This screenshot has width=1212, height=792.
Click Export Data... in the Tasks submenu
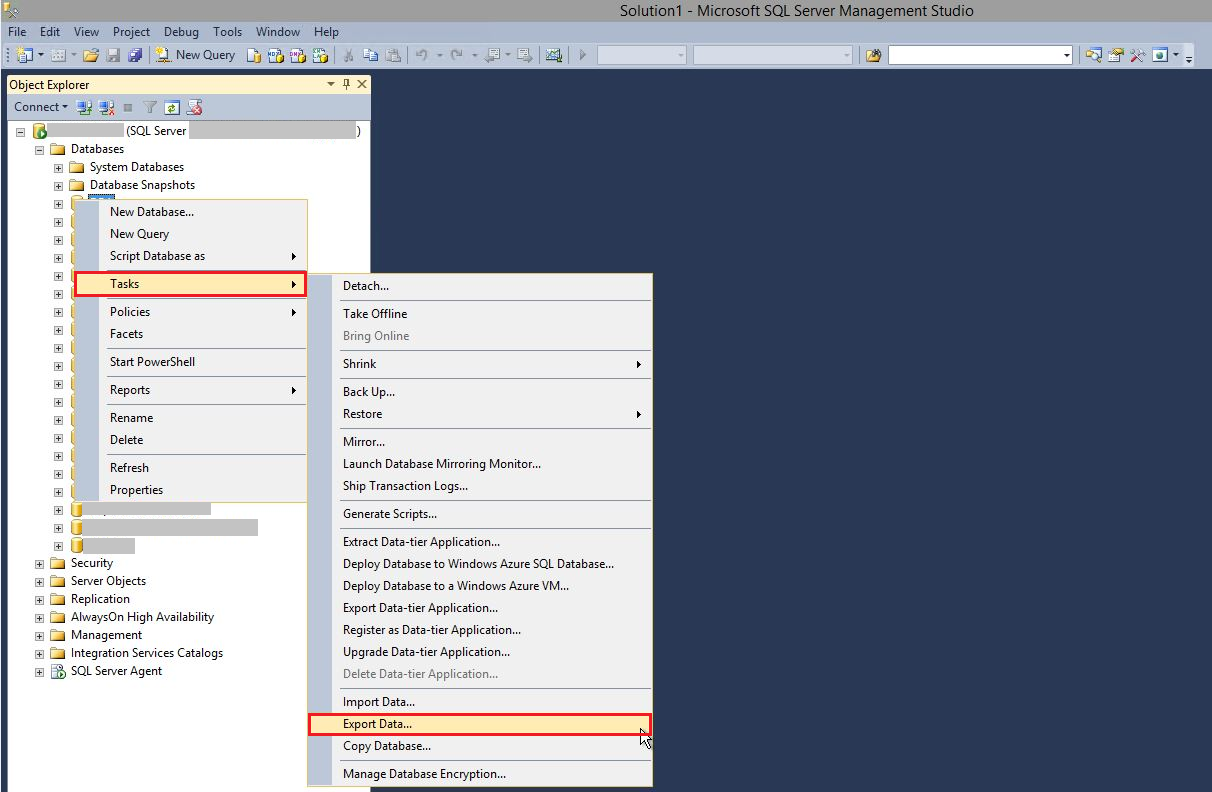point(480,724)
